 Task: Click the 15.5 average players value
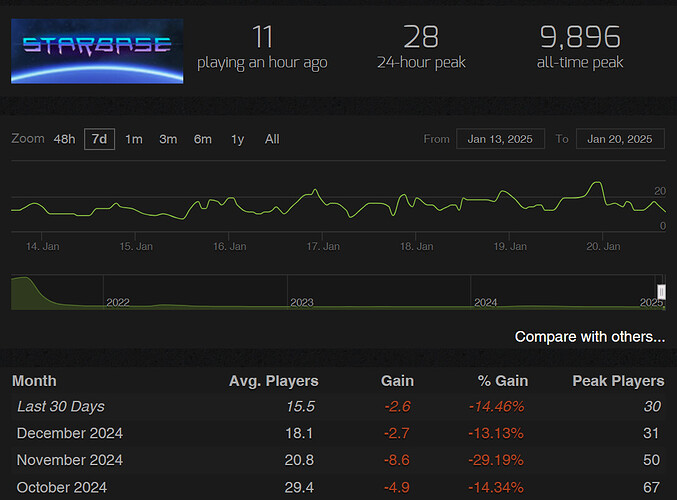301,406
